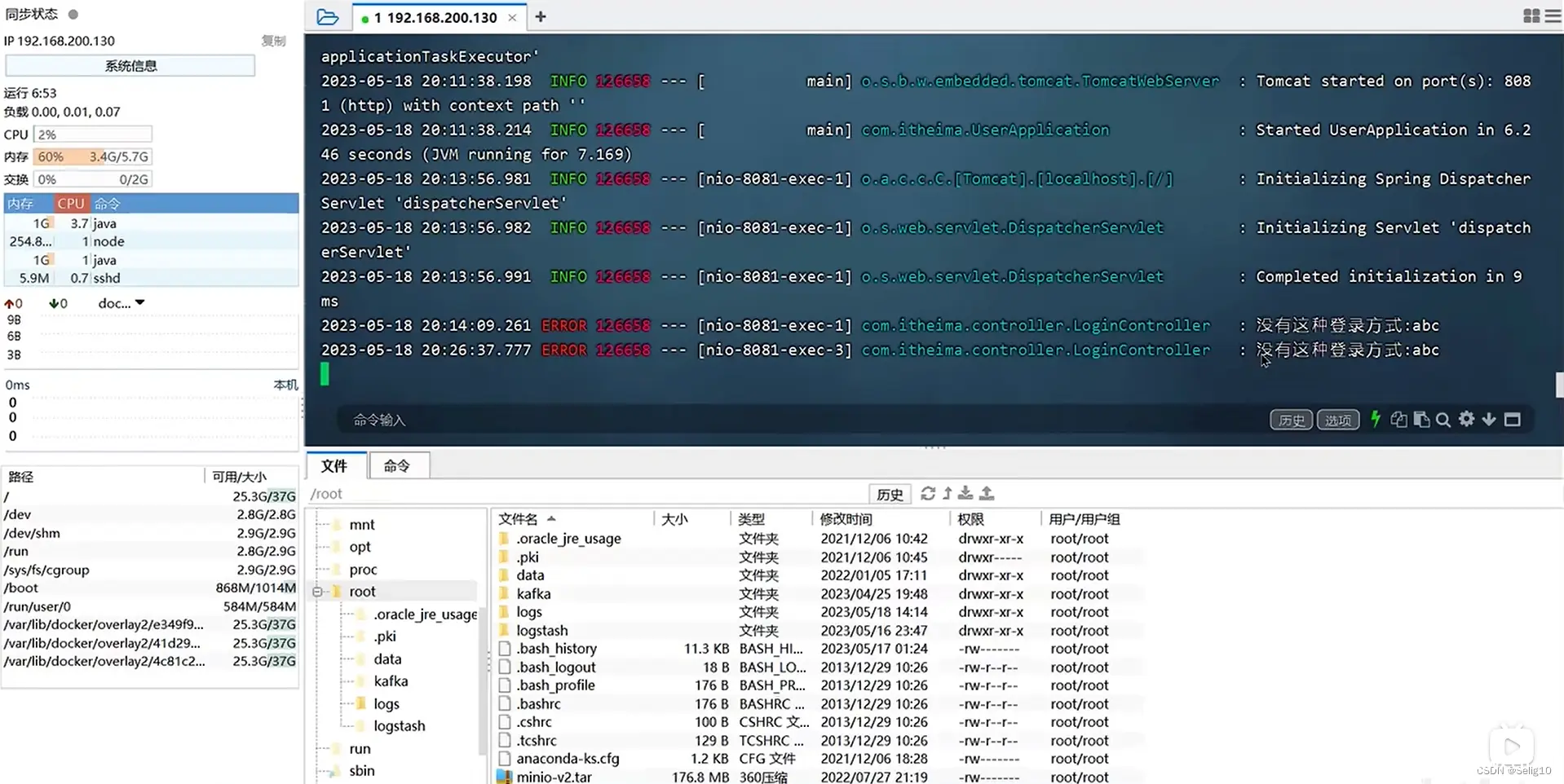Go up to parent directory arrow
This screenshot has width=1564, height=784.
[x=947, y=493]
